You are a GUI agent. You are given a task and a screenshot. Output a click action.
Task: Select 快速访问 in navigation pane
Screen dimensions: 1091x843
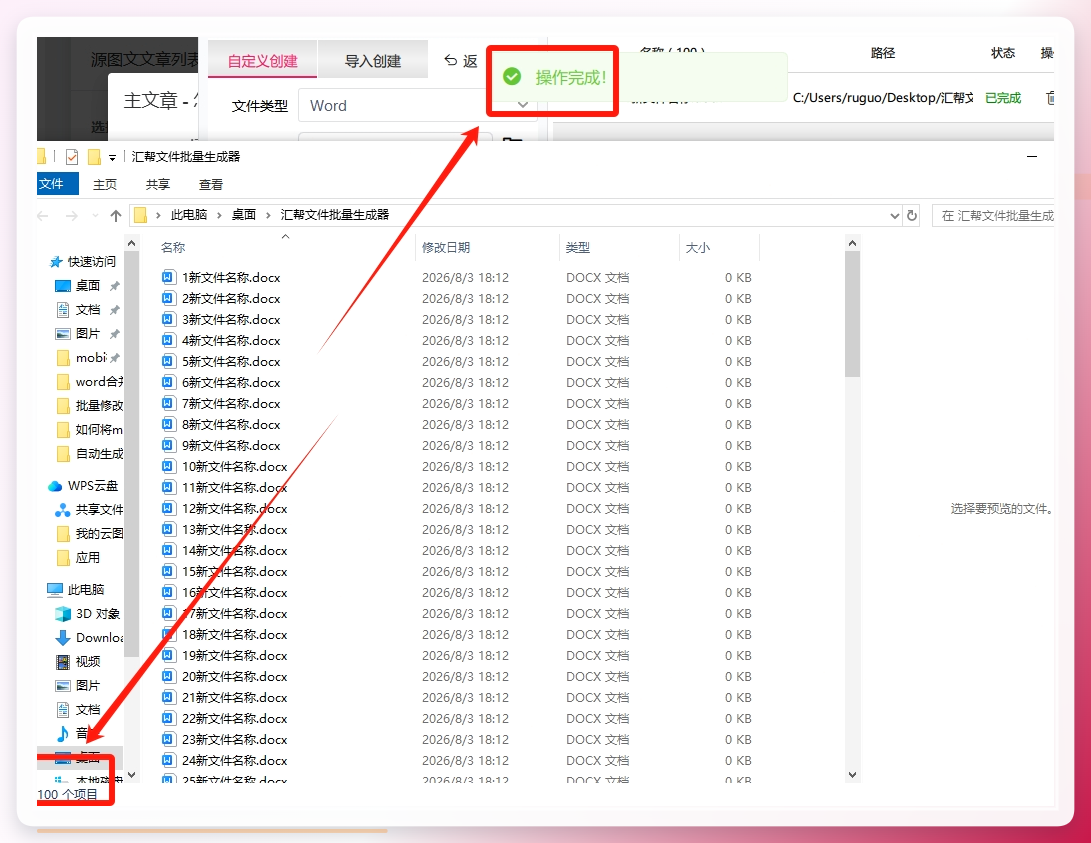[x=83, y=262]
